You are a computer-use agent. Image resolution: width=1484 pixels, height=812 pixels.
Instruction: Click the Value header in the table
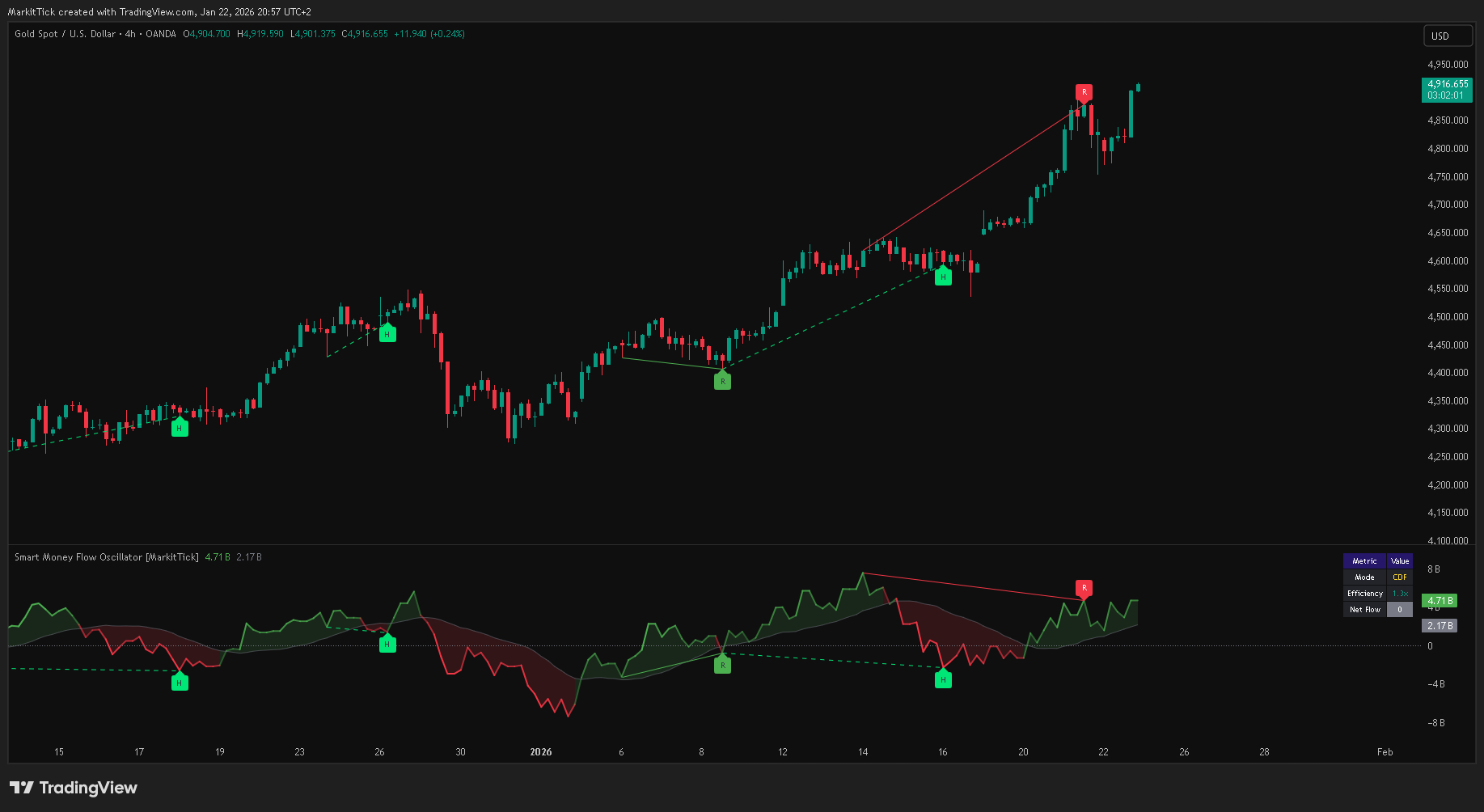1400,561
